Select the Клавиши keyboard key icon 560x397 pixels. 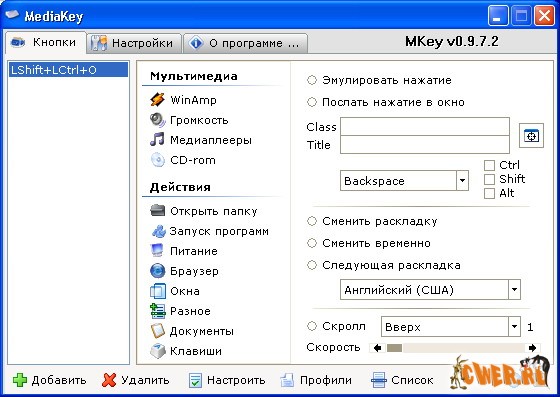pyautogui.click(x=158, y=351)
